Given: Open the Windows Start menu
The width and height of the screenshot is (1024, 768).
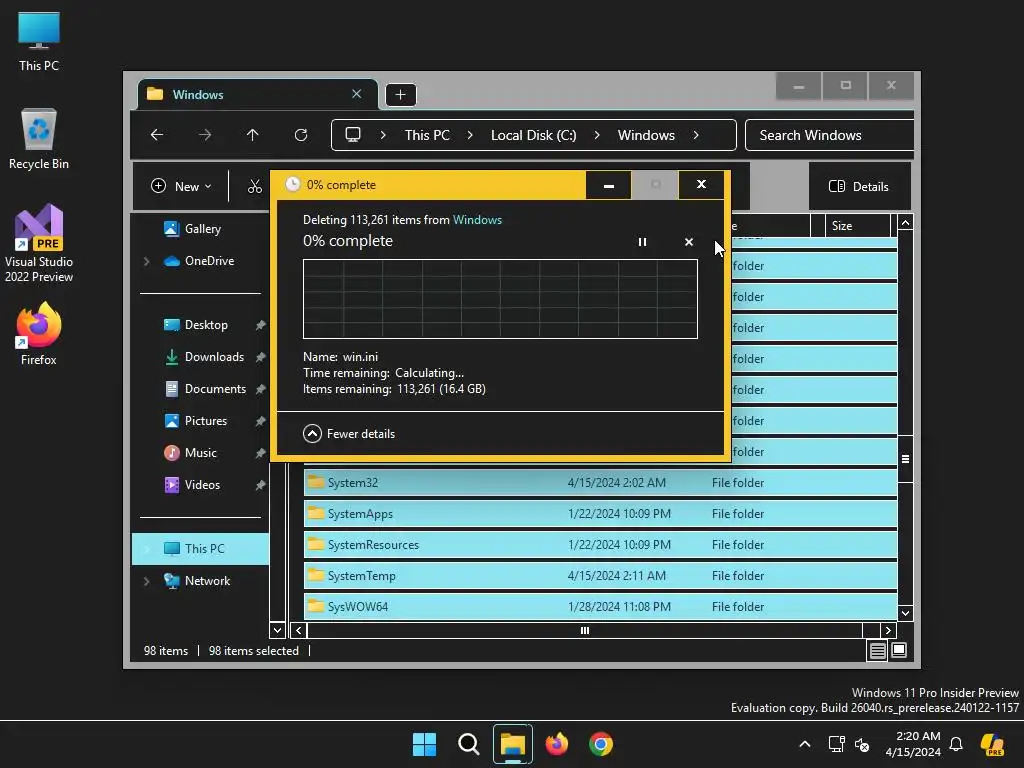Looking at the screenshot, I should (x=424, y=744).
